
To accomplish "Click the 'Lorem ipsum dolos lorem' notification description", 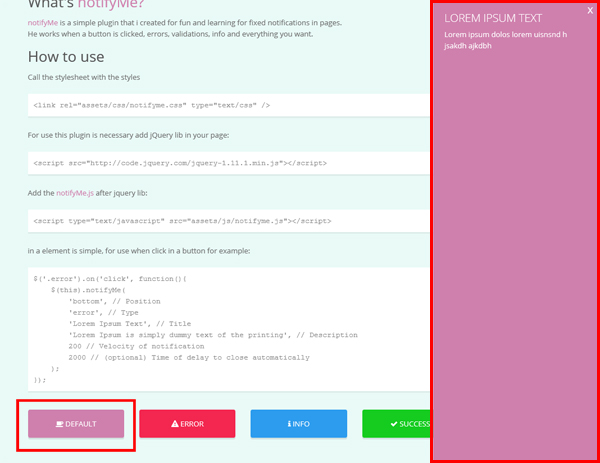I will (505, 40).
